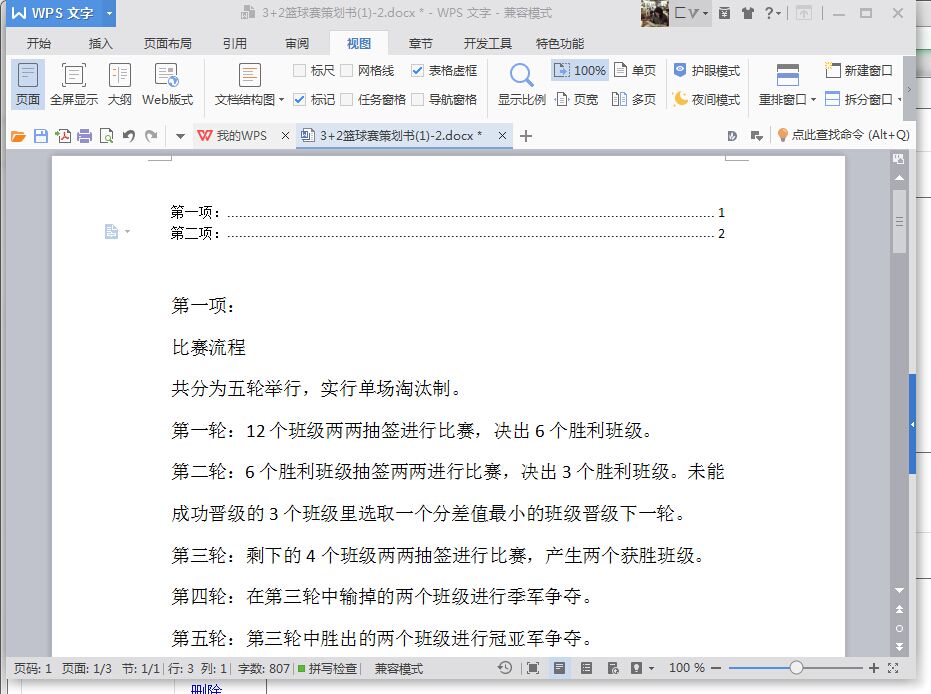Undo the last action
Image resolution: width=931 pixels, height=694 pixels.
[128, 136]
